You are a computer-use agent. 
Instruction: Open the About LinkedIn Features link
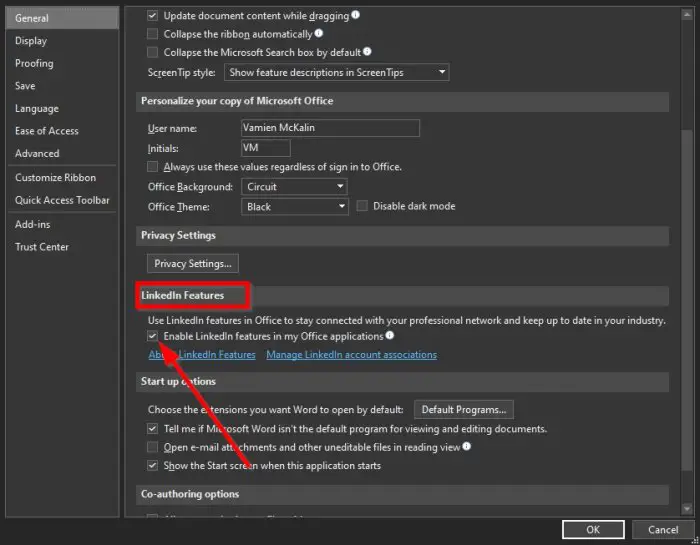click(x=202, y=355)
